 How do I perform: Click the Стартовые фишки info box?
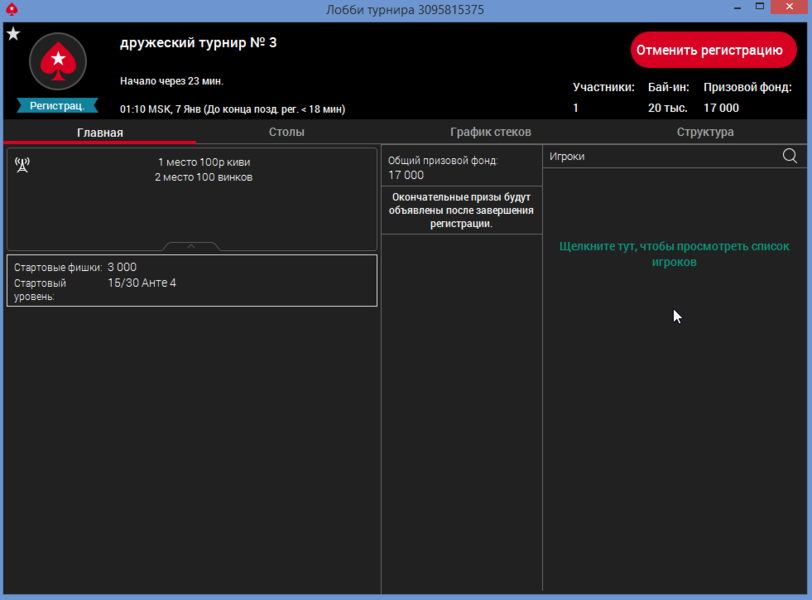(192, 281)
